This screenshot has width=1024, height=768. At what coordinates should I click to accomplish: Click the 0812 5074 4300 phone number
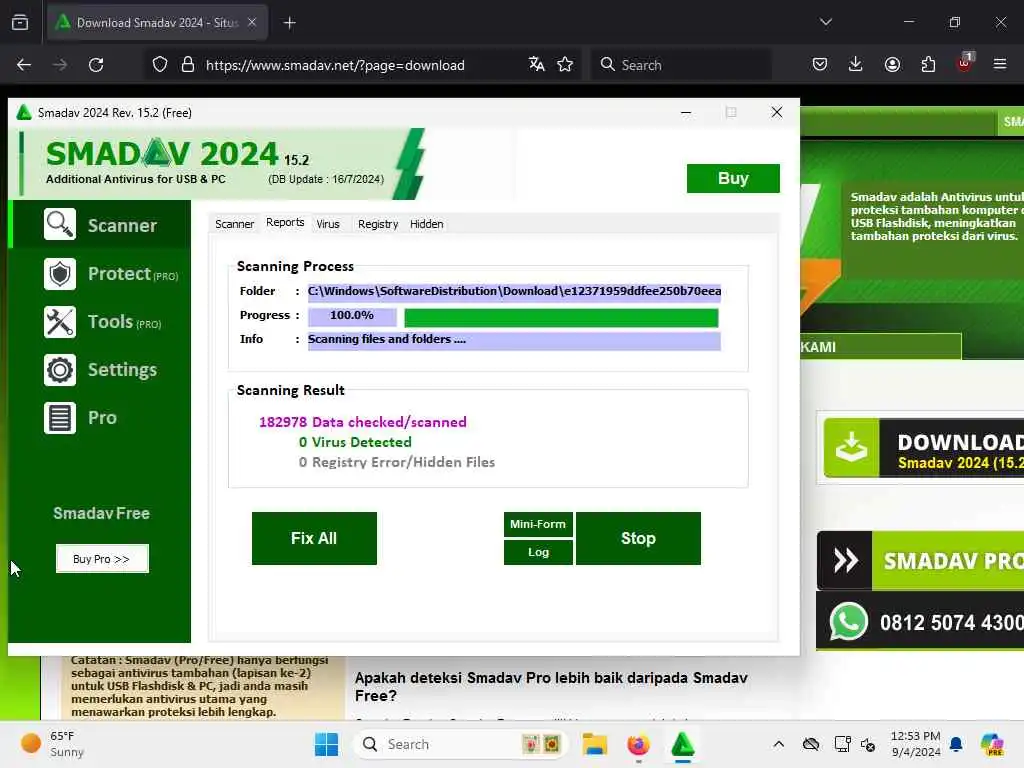point(952,622)
